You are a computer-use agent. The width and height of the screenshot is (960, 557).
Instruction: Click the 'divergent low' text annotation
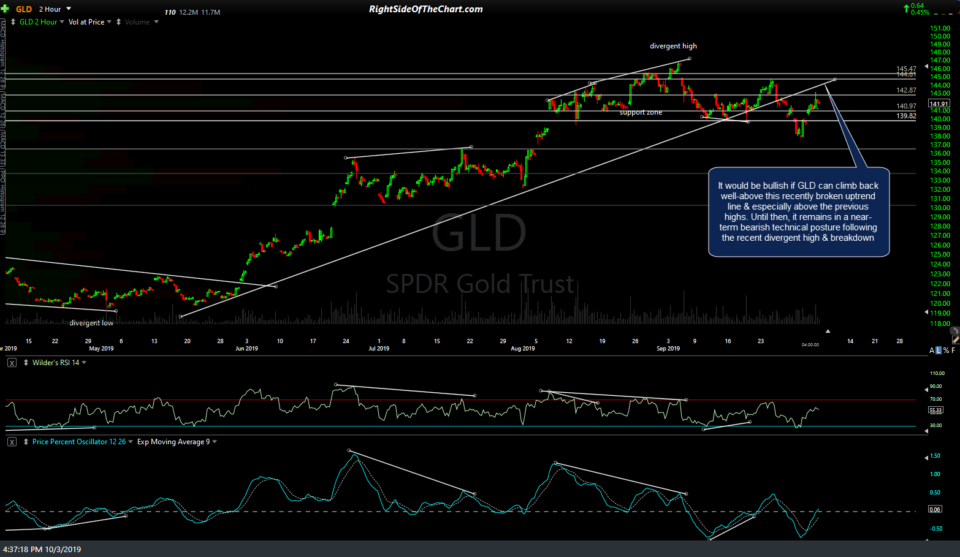(91, 323)
